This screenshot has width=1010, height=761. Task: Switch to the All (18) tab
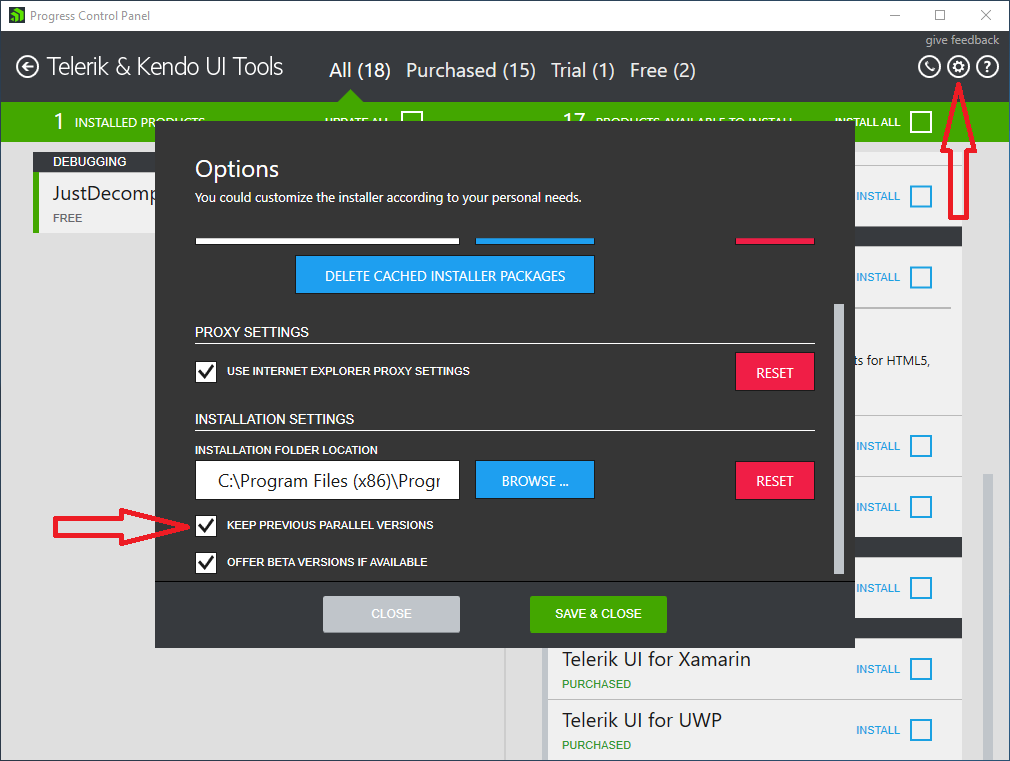tap(359, 70)
